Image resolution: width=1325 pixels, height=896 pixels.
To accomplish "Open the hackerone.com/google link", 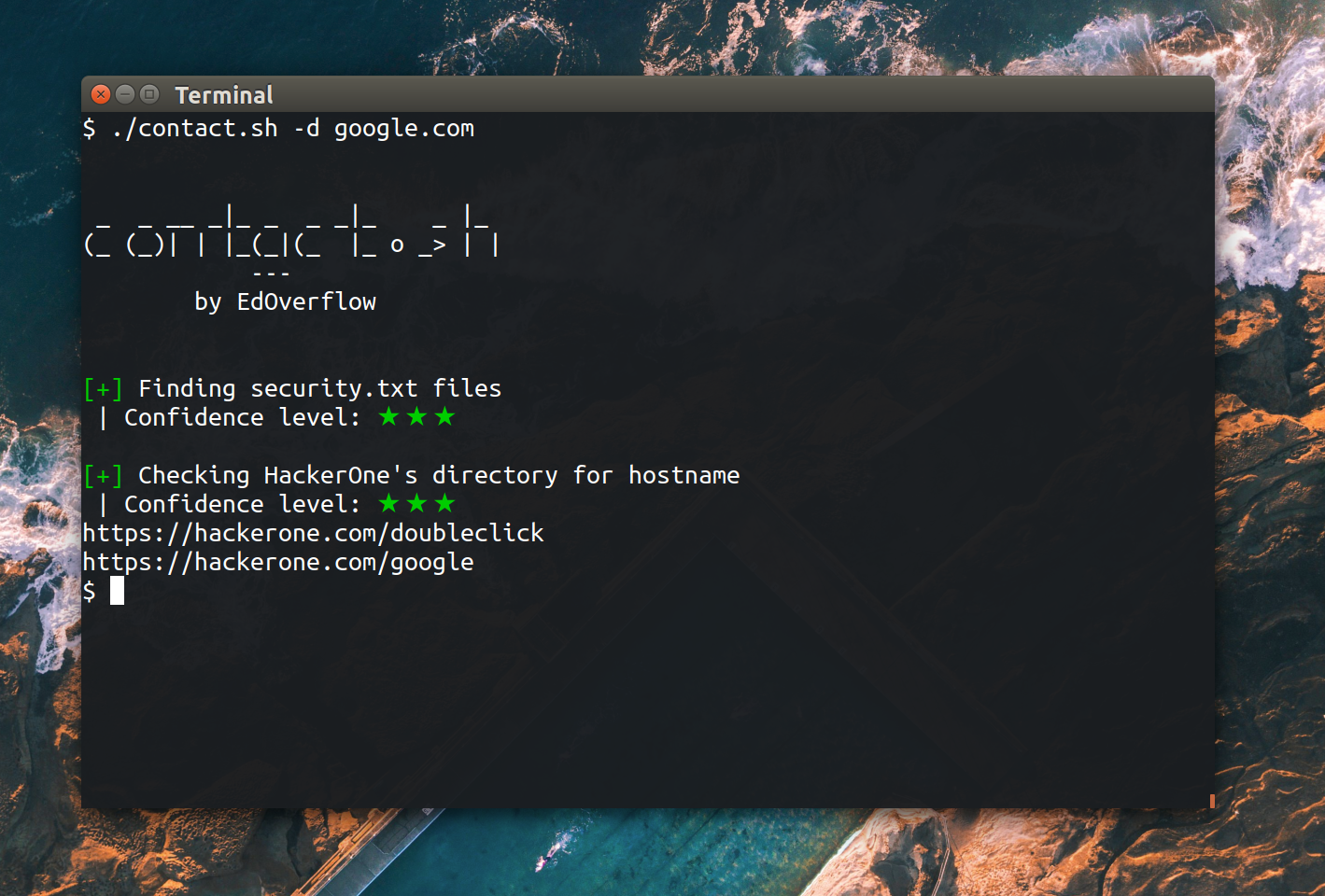I will pos(278,562).
